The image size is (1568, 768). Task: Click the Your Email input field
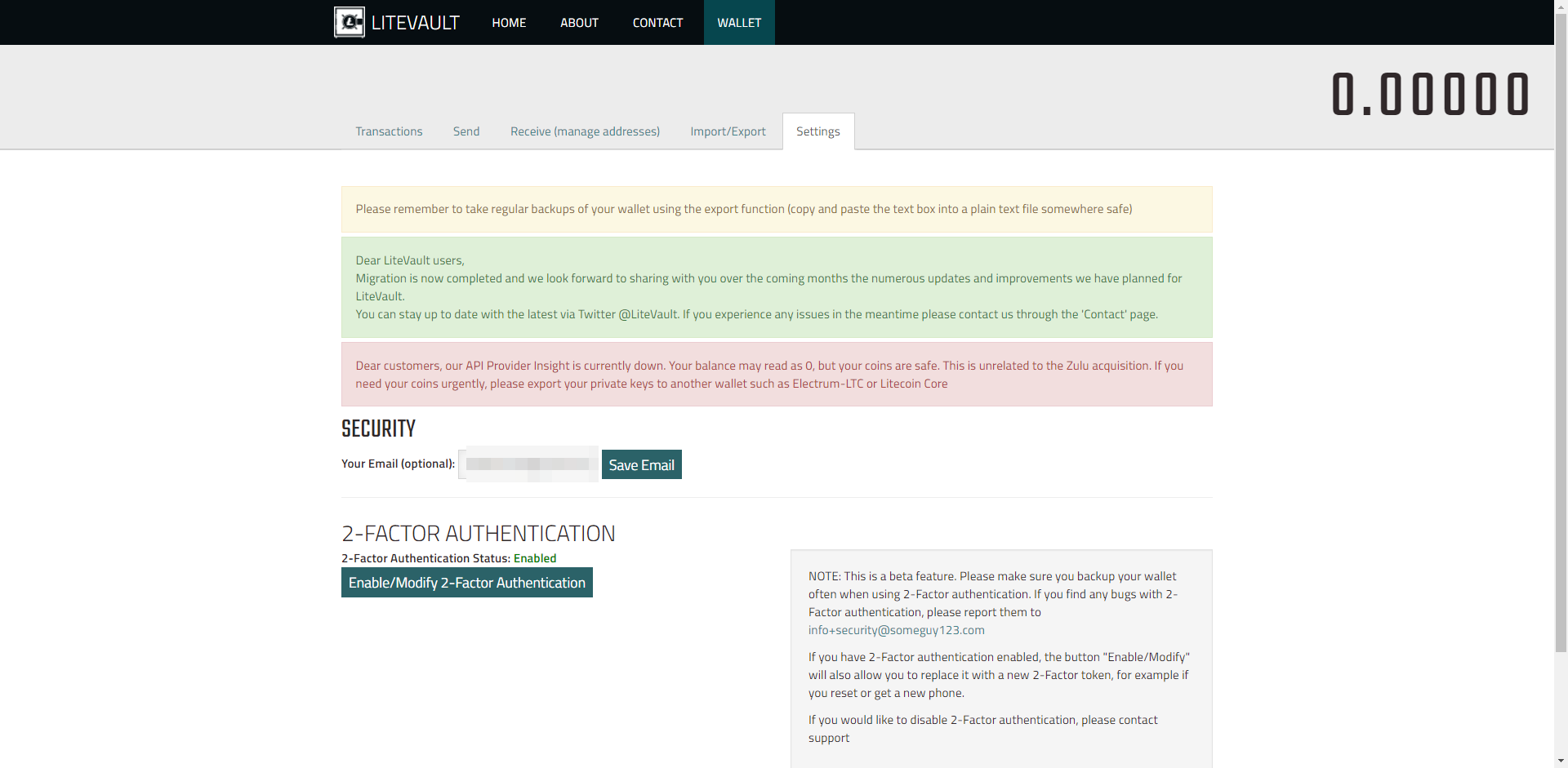point(528,464)
